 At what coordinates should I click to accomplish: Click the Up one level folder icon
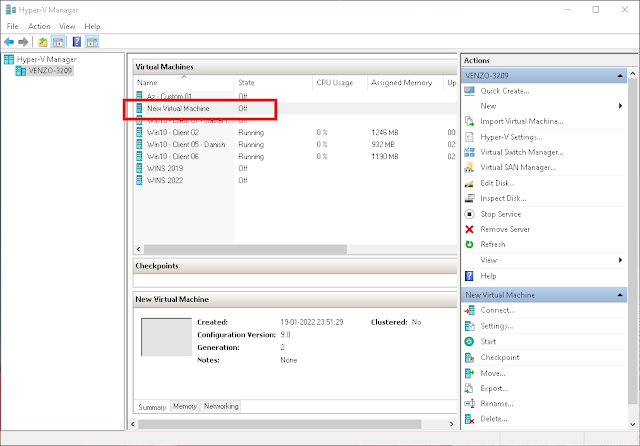coord(43,42)
